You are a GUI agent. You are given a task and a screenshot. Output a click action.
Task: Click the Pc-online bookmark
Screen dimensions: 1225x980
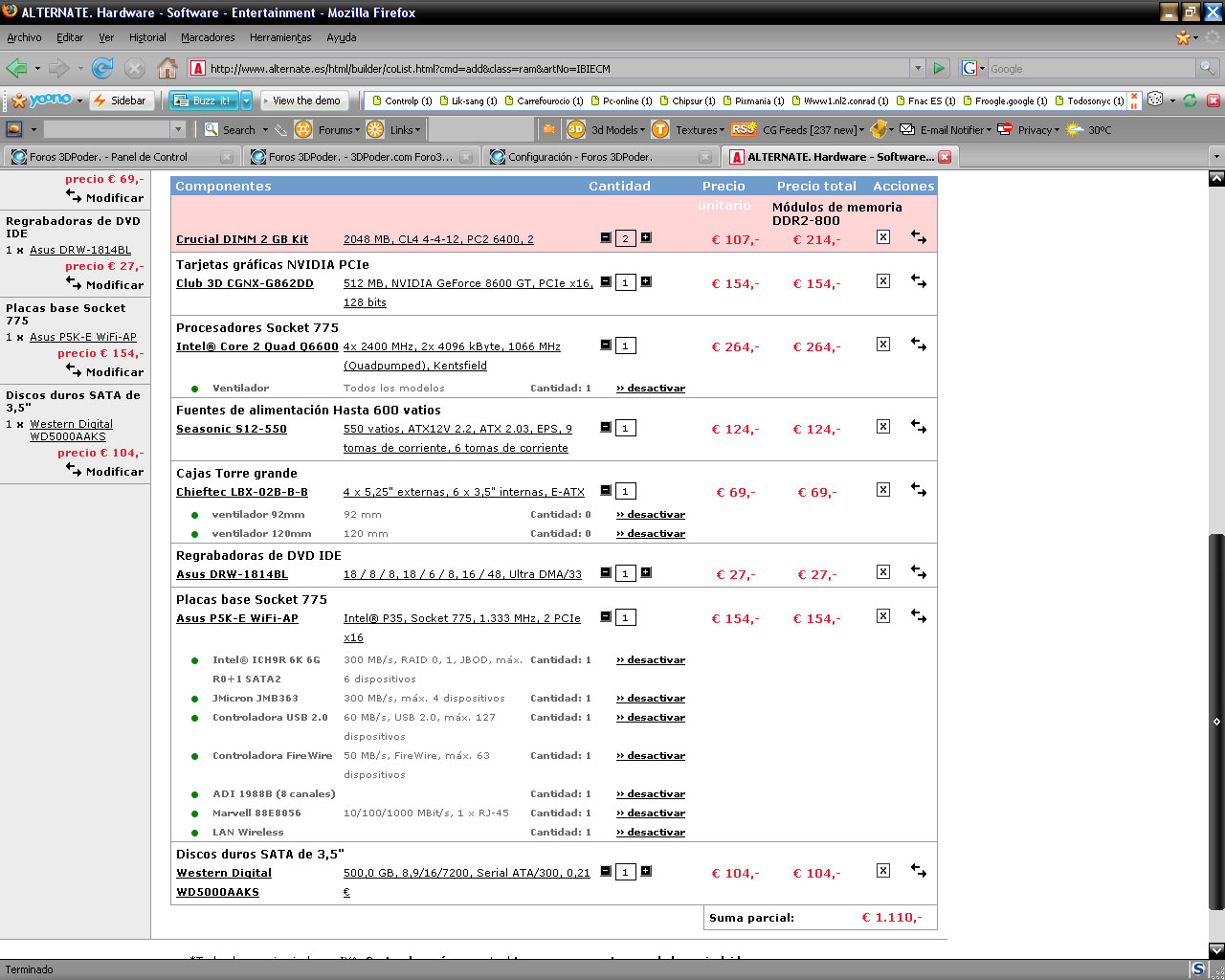pyautogui.click(x=621, y=100)
